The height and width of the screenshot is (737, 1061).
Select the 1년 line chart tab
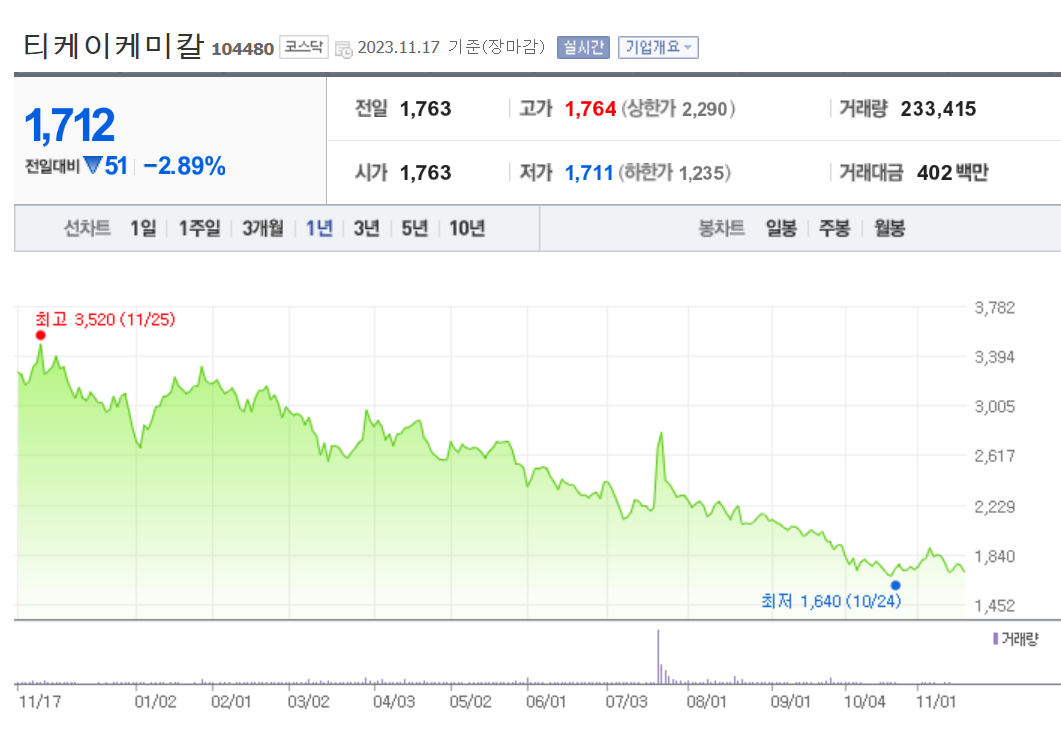319,228
